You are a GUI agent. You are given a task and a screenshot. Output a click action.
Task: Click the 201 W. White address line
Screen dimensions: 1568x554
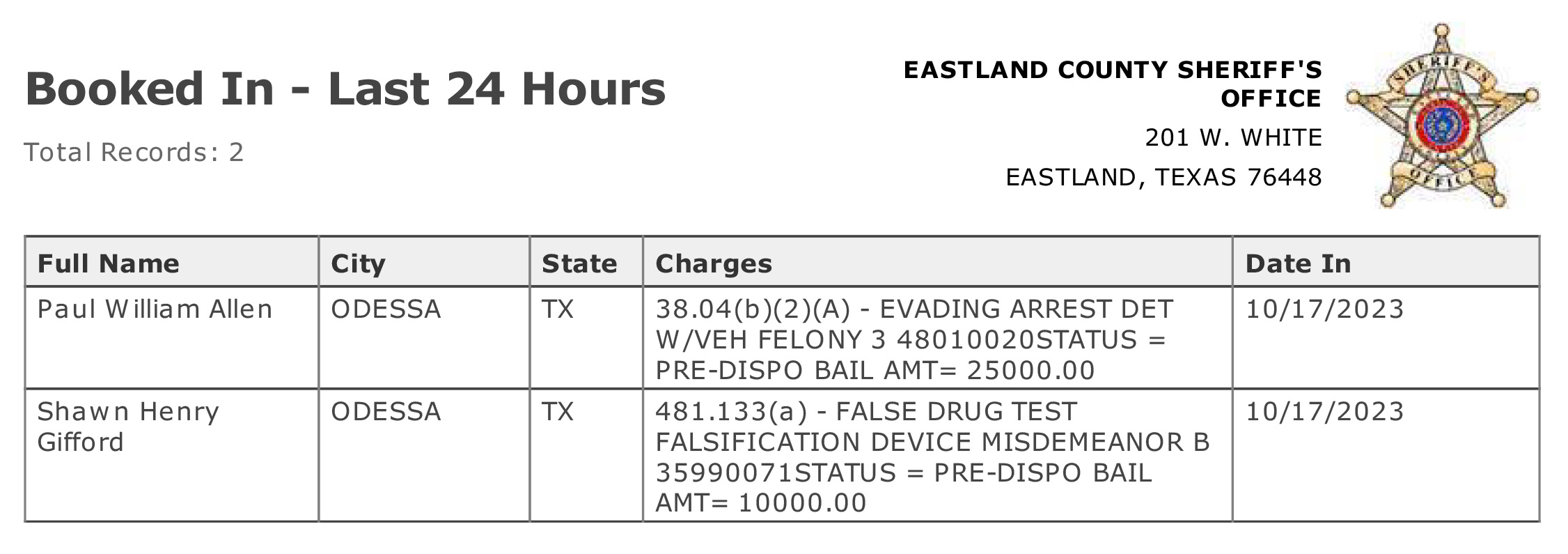click(1233, 137)
